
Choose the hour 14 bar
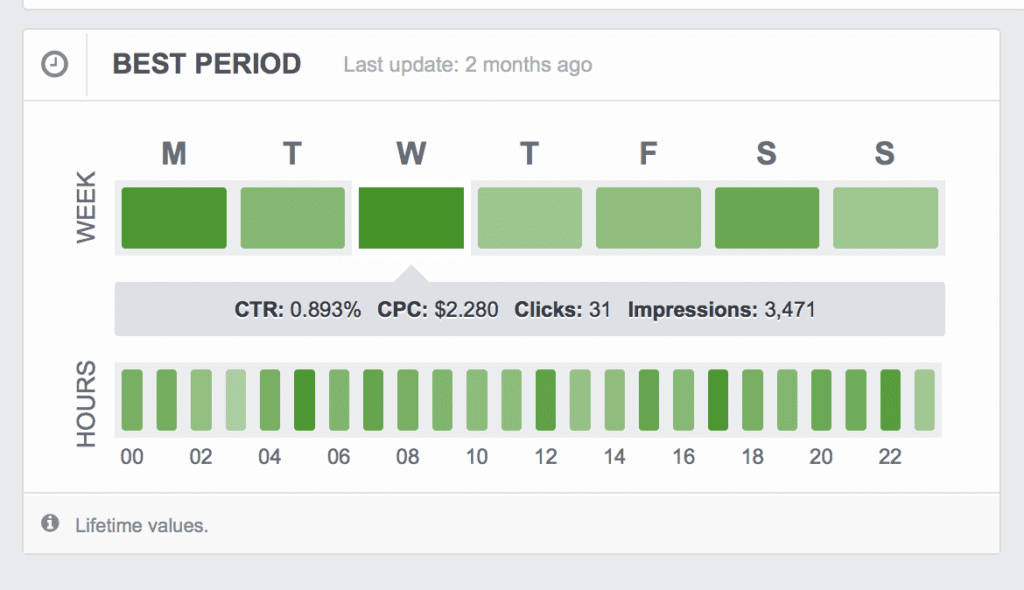tap(614, 400)
